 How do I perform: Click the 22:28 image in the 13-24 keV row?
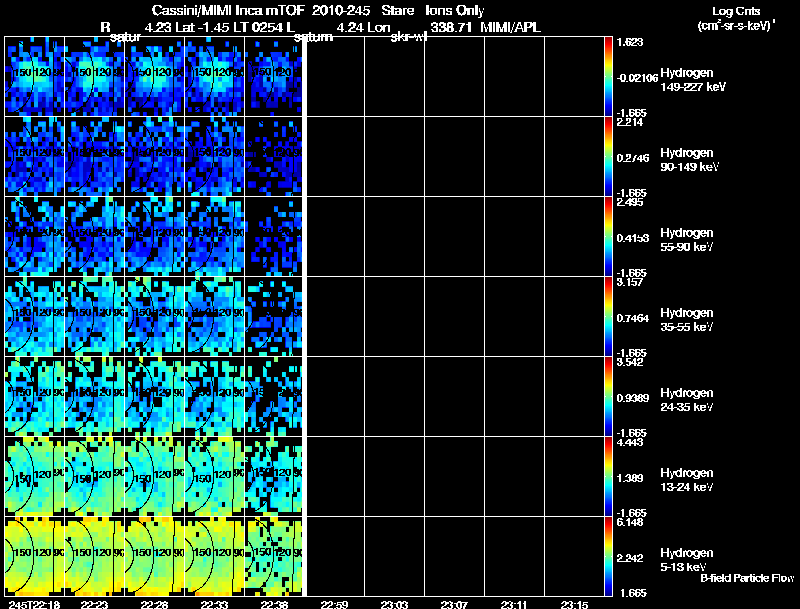pos(155,476)
